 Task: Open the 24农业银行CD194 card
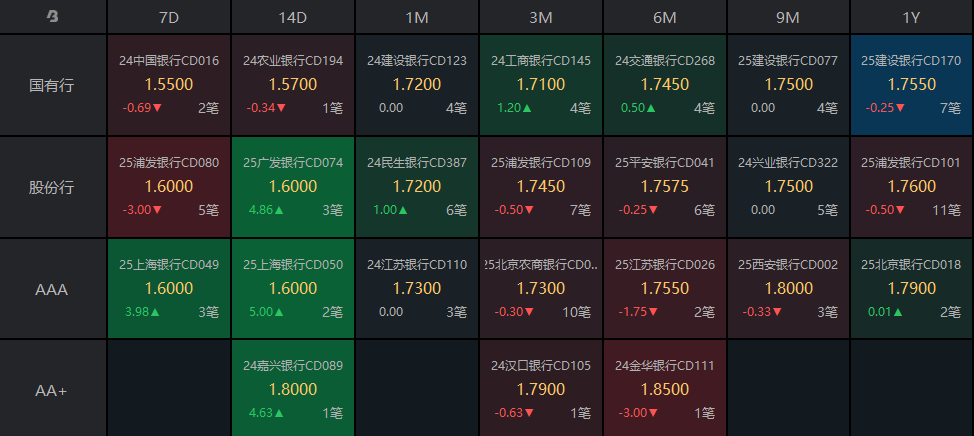coord(293,85)
